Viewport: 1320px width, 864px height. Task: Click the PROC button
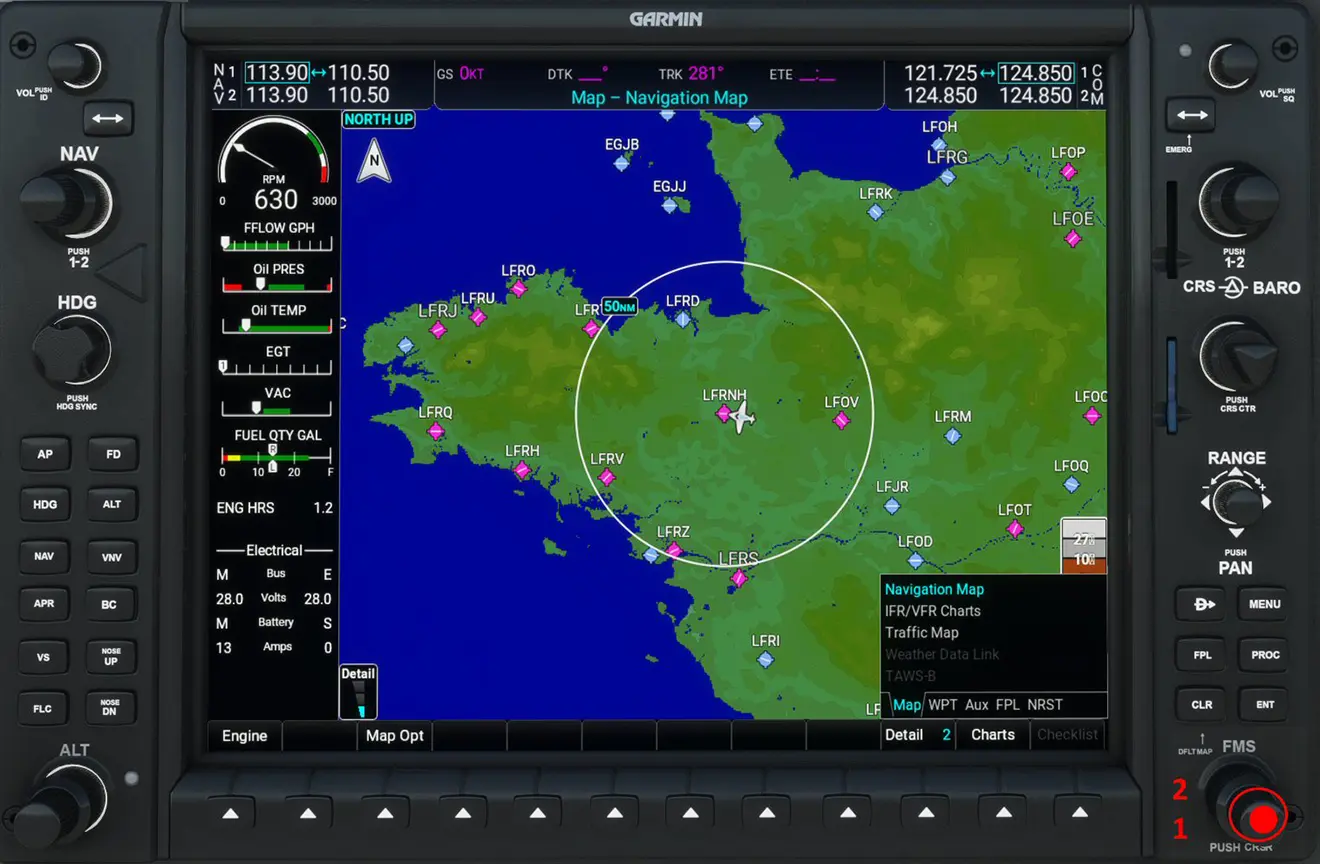pyautogui.click(x=1265, y=655)
